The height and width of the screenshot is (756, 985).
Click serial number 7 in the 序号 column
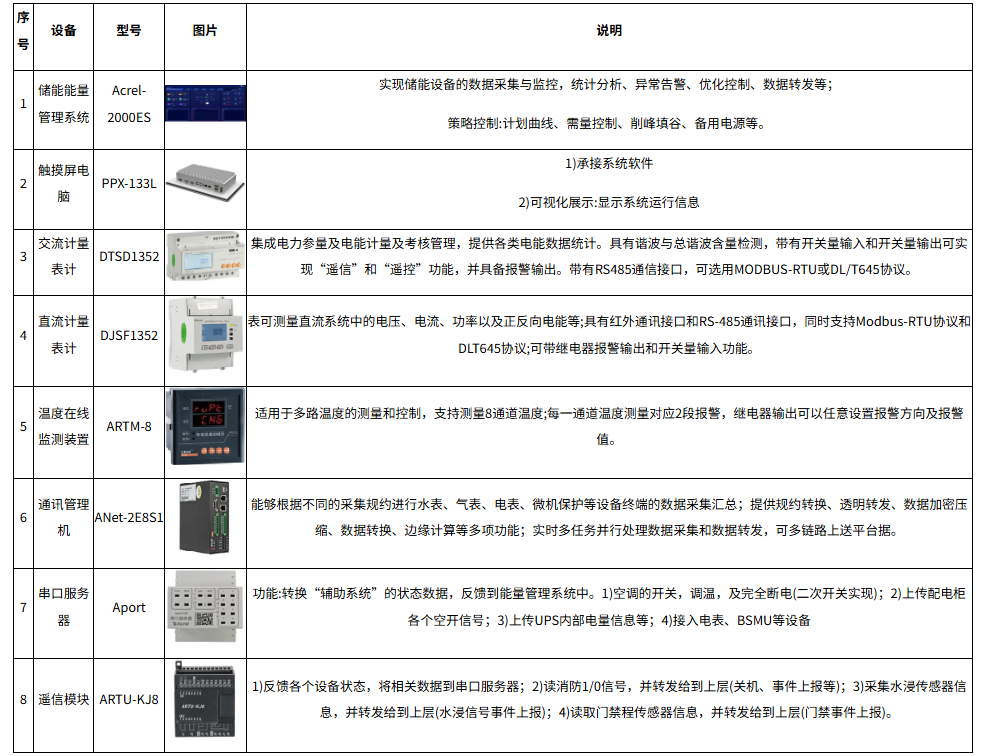(23, 607)
